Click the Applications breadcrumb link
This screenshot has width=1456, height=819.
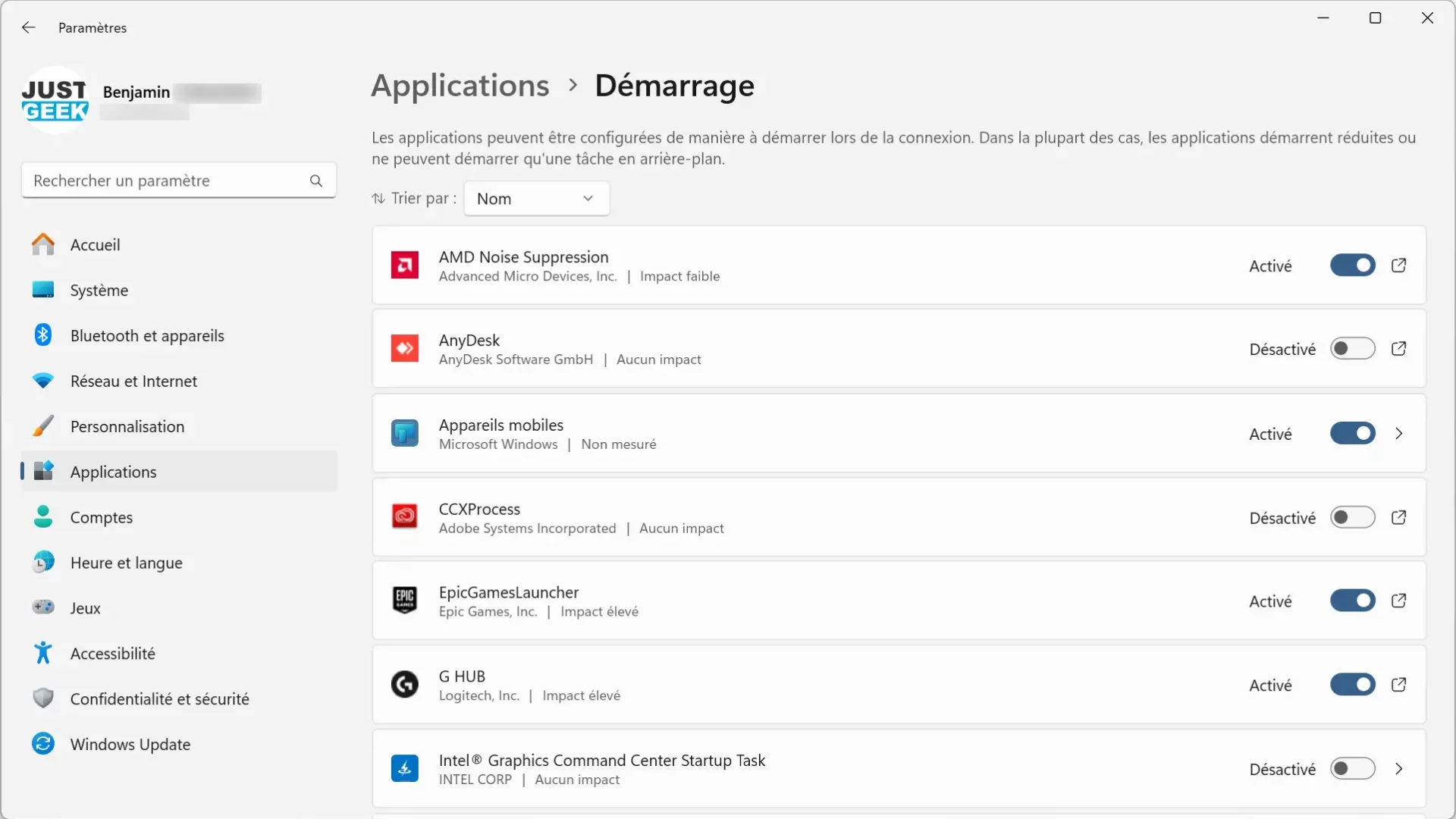click(x=460, y=86)
